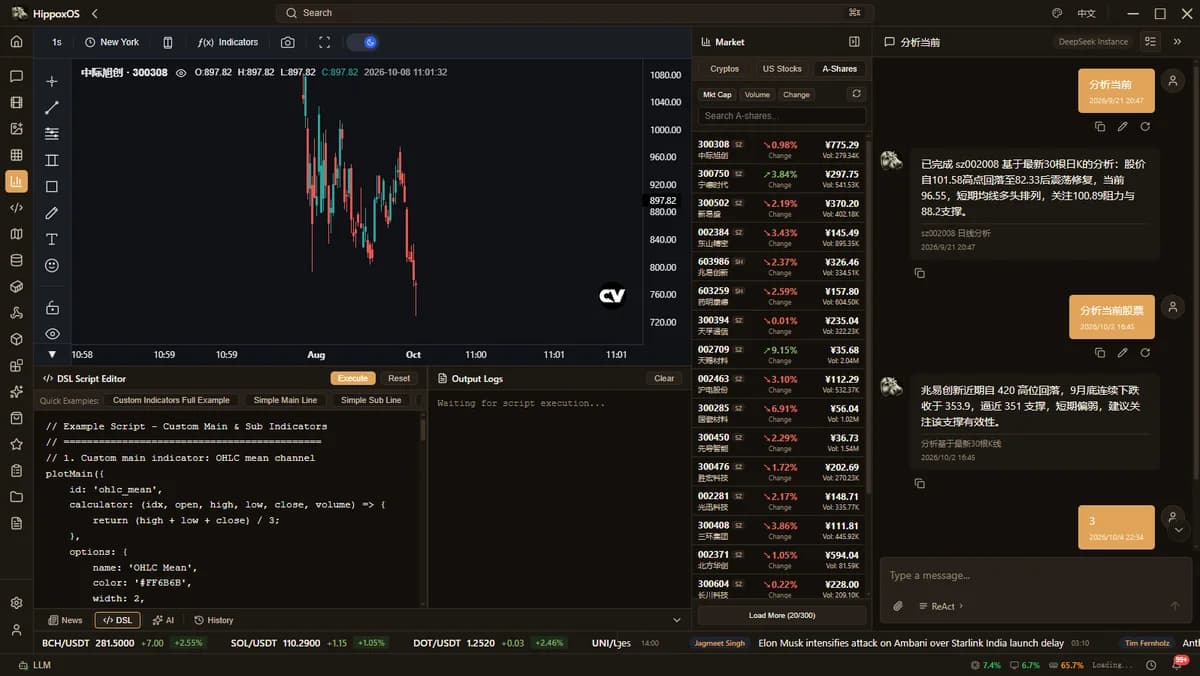Toggle drawings visibility eye in toolbar

tap(52, 334)
